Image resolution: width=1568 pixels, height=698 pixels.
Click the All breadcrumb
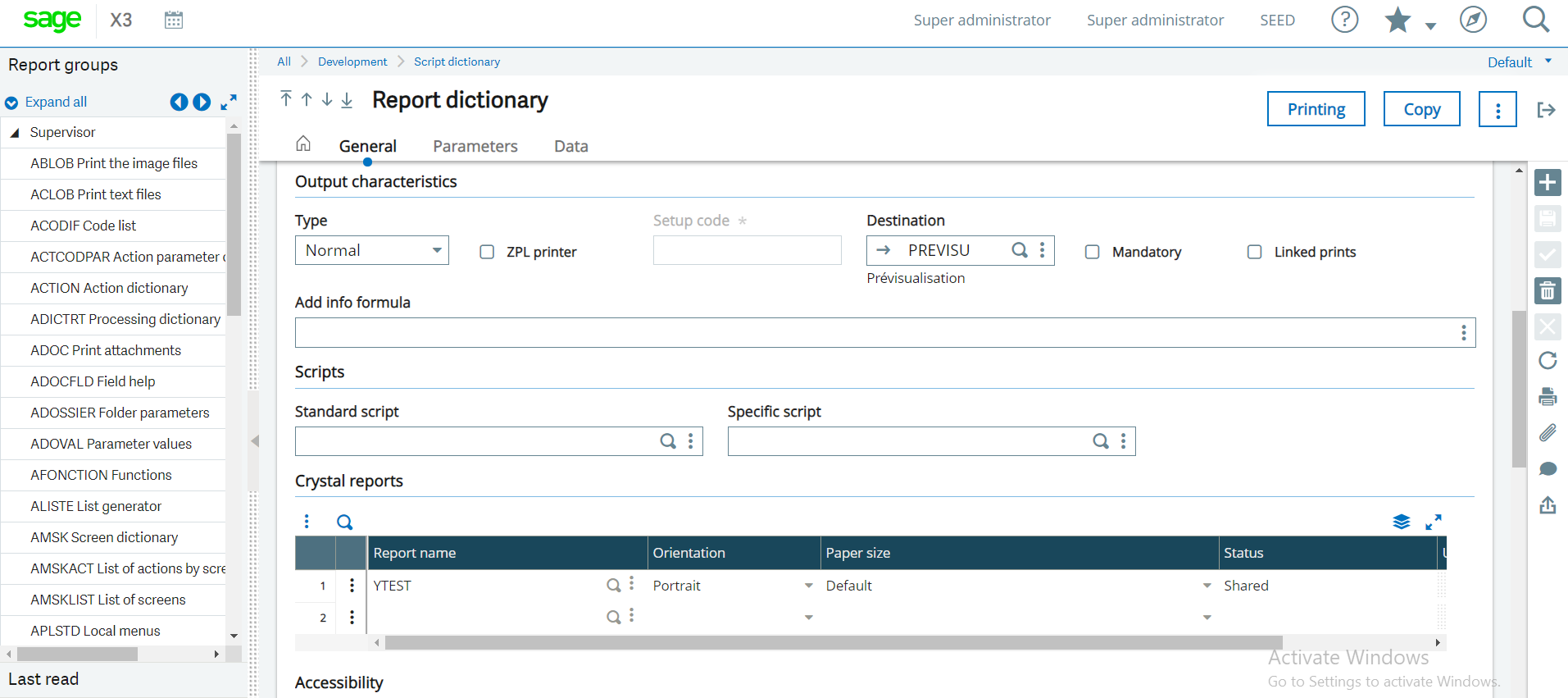[284, 62]
